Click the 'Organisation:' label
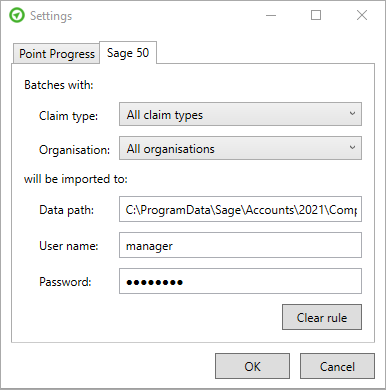Viewport: 386px width, 390px height. (x=74, y=150)
